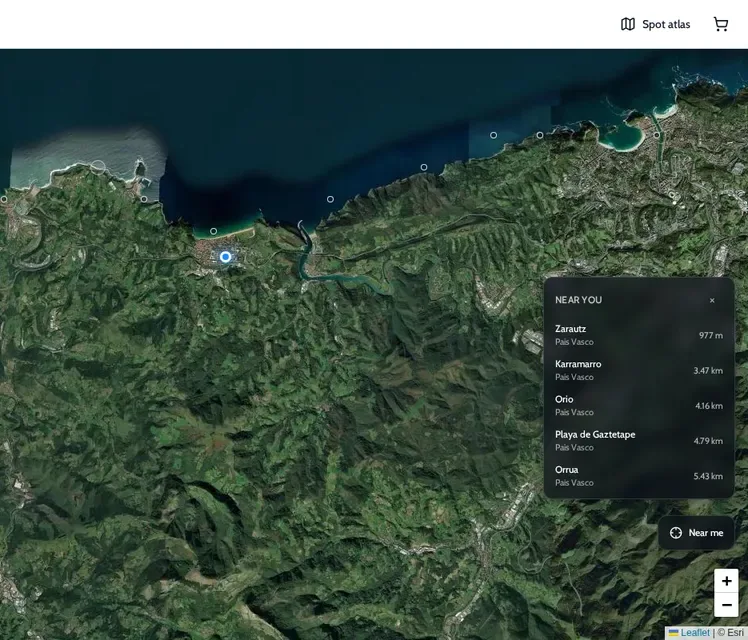Click the large ring marker on western headland
748x640 pixels.
click(x=98, y=167)
